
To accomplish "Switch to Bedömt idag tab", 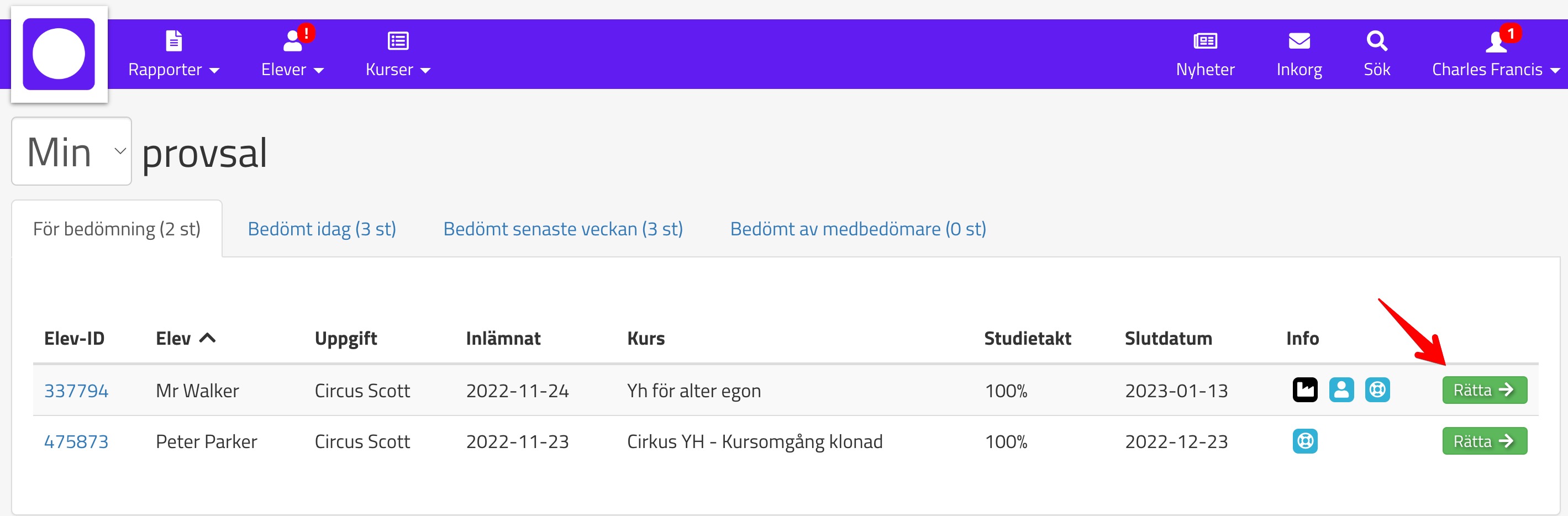I will click(x=322, y=229).
